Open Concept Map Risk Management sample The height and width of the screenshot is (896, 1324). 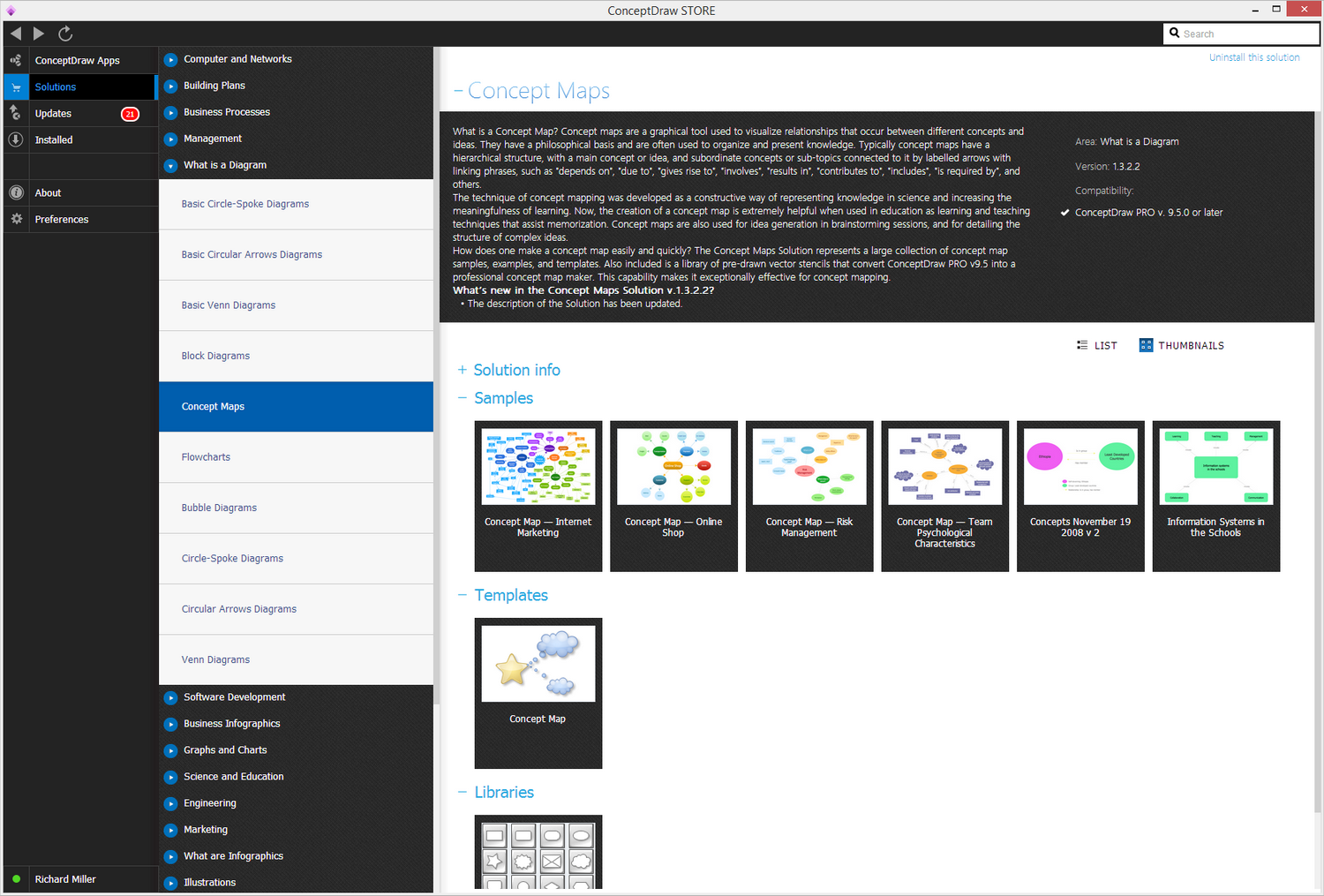coord(809,496)
